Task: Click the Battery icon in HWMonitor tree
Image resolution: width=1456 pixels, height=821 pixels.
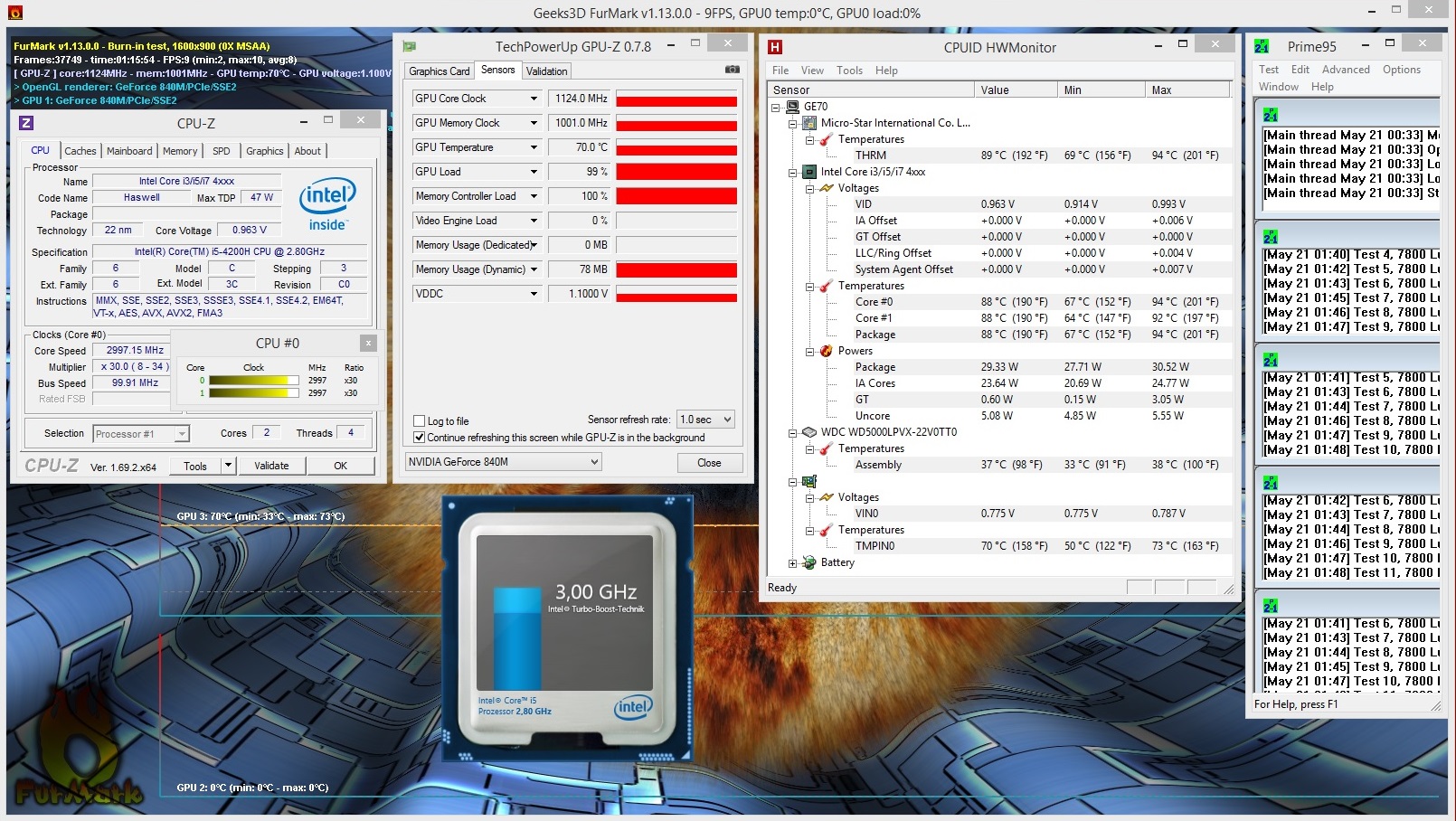Action: click(x=809, y=562)
